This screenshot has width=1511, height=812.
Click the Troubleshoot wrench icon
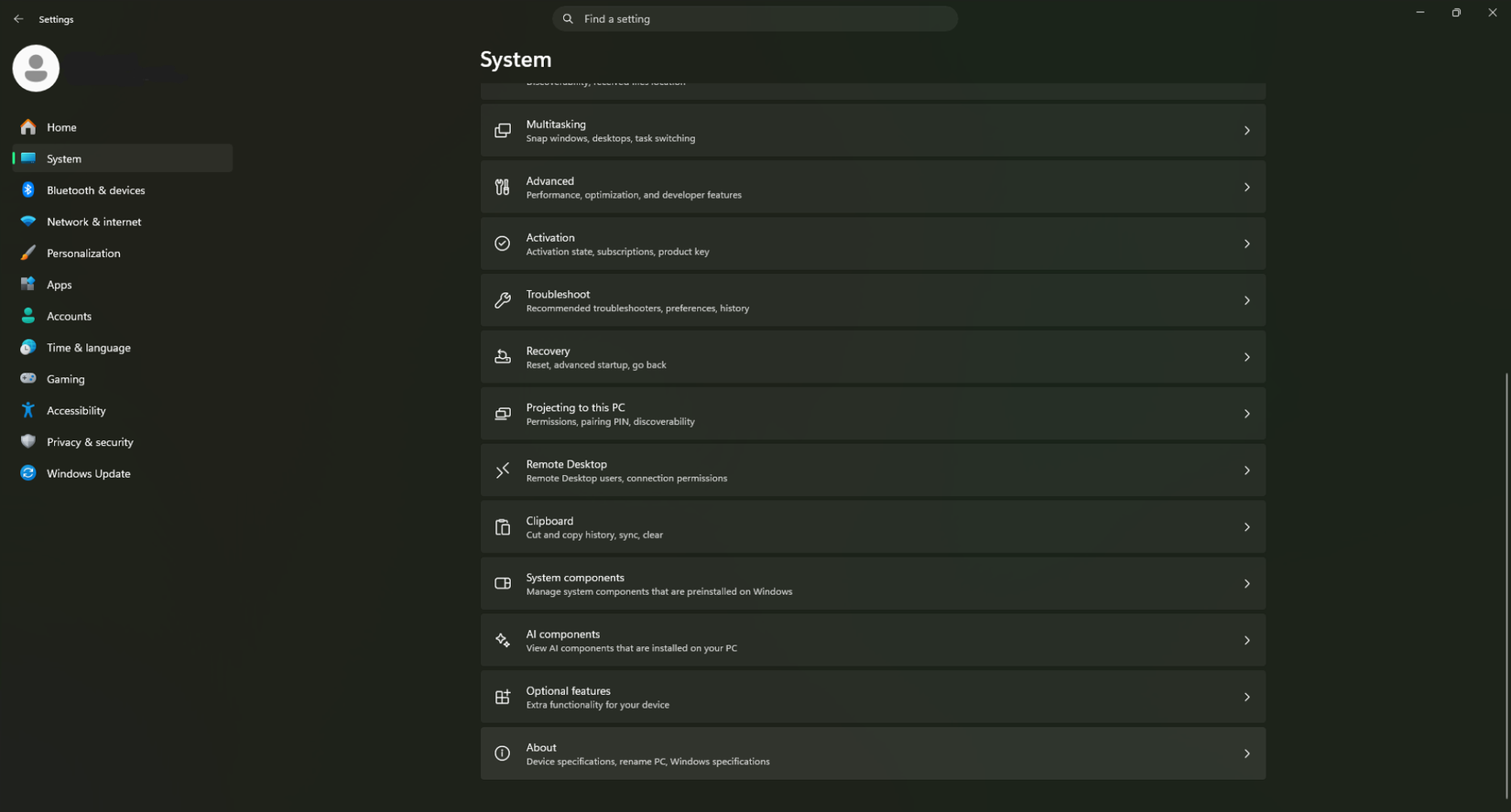click(x=502, y=300)
